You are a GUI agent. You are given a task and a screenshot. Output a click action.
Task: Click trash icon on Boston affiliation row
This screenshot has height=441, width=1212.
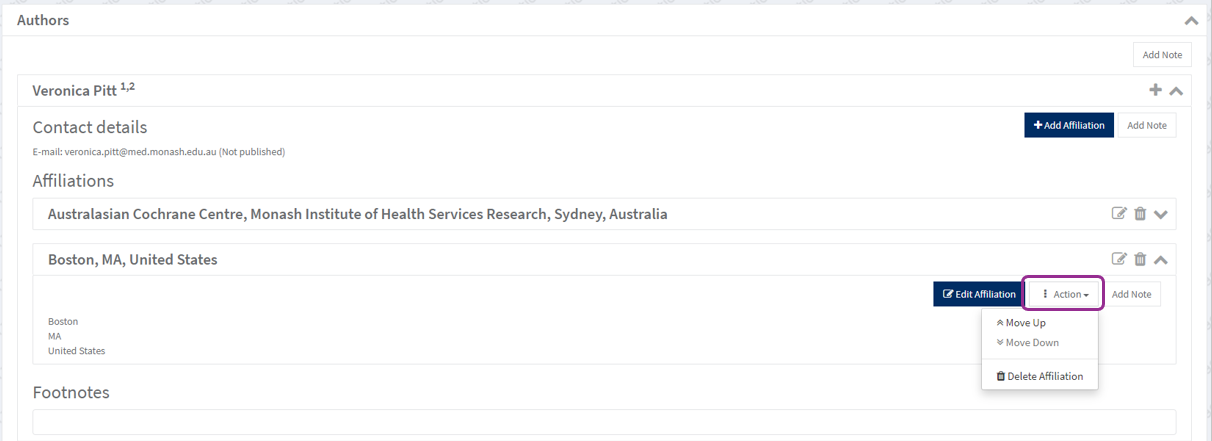click(1140, 260)
